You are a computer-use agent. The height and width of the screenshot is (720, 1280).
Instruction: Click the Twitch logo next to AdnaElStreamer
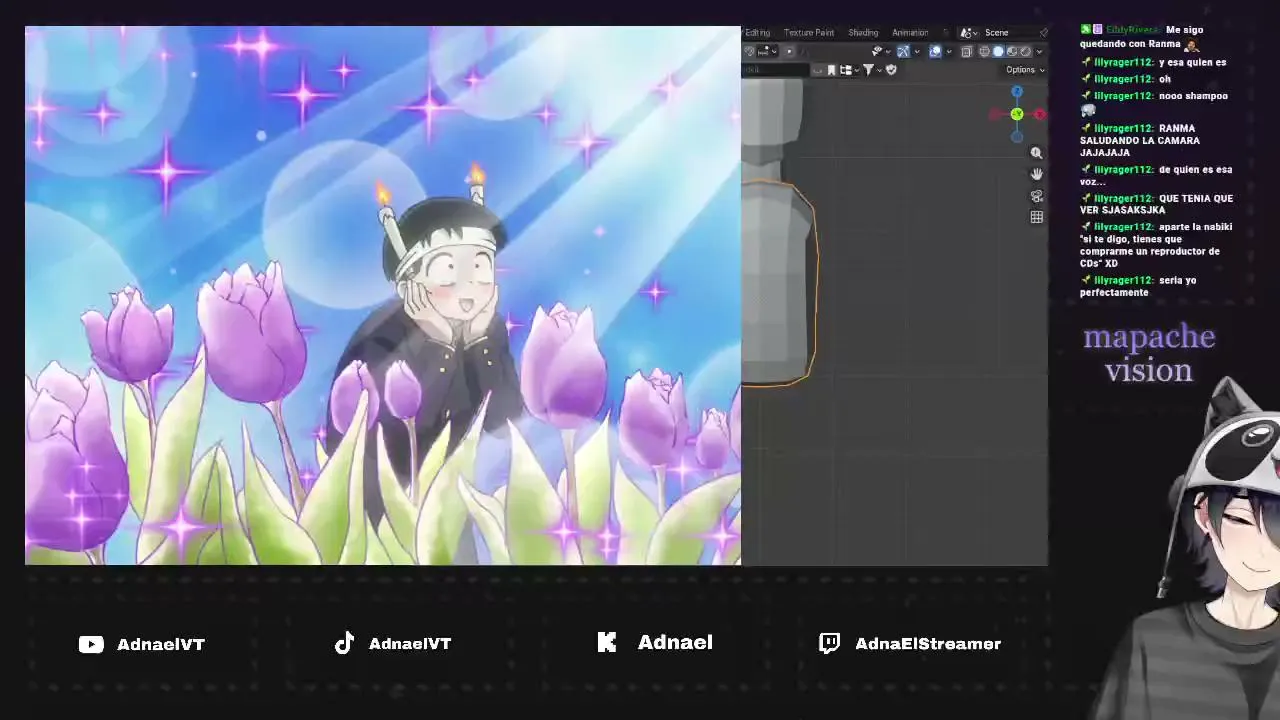point(829,643)
